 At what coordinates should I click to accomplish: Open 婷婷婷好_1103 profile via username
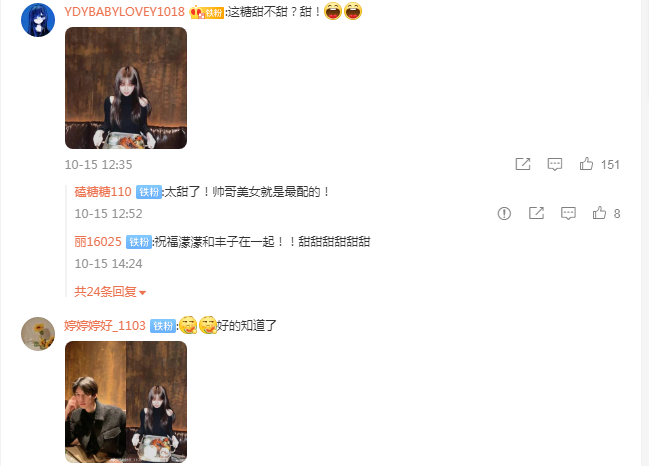click(105, 326)
